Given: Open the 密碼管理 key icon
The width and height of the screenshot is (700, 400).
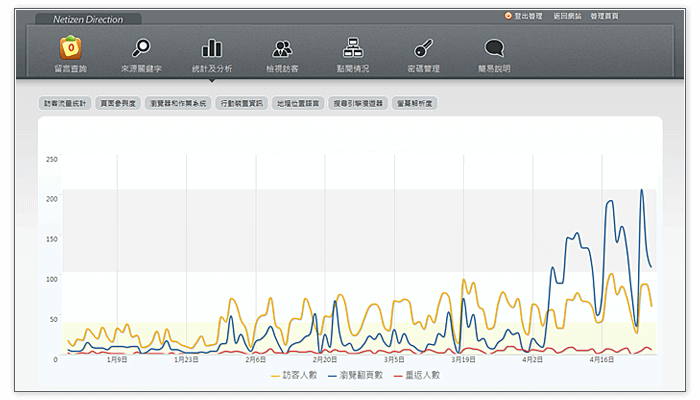Looking at the screenshot, I should coord(423,48).
